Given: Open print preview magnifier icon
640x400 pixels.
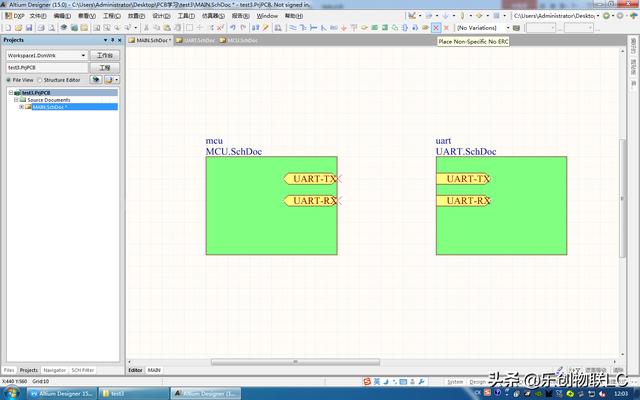Looking at the screenshot, I should pyautogui.click(x=51, y=28).
